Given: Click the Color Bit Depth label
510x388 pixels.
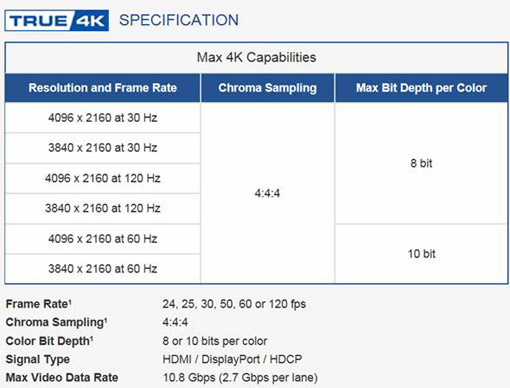Looking at the screenshot, I should click(49, 341).
